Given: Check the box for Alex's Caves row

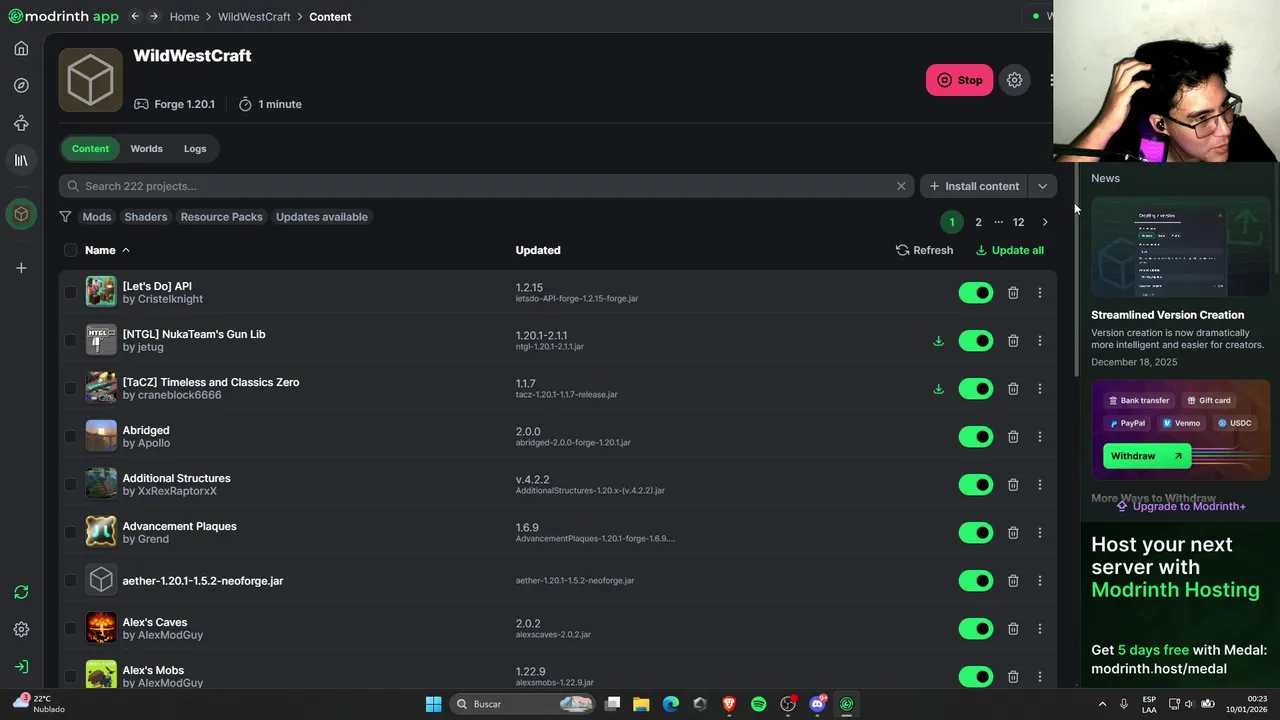Looking at the screenshot, I should (x=70, y=629).
